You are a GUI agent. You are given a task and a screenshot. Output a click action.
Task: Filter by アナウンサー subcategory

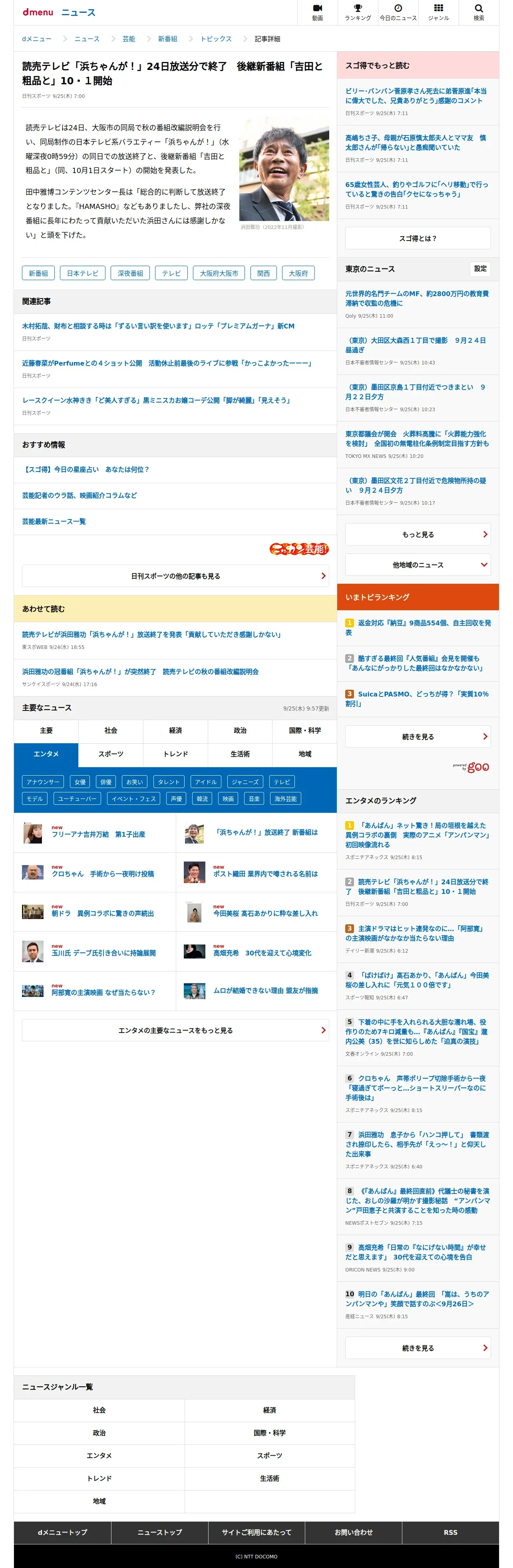pos(43,782)
